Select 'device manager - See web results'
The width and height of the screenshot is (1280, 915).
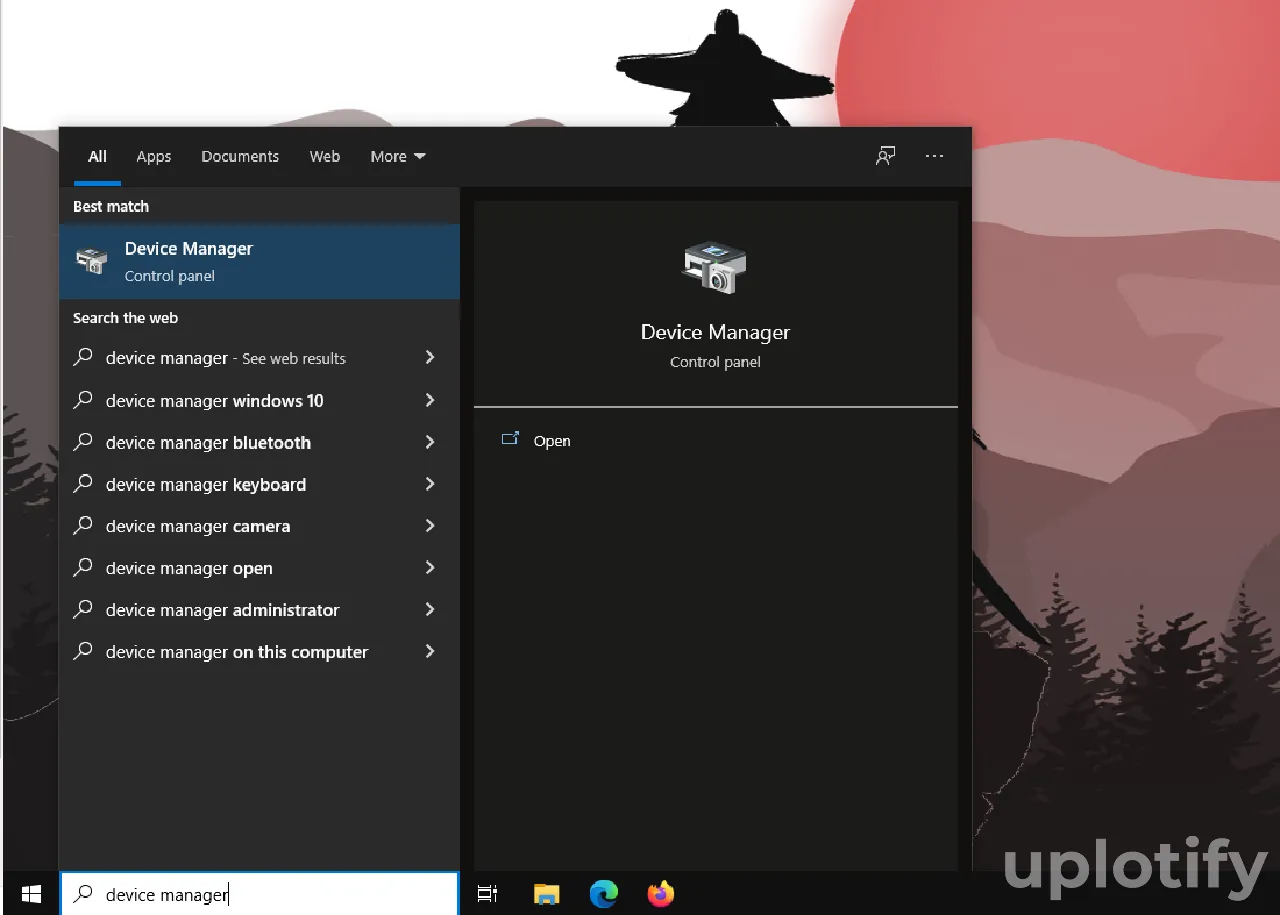pyautogui.click(x=260, y=358)
